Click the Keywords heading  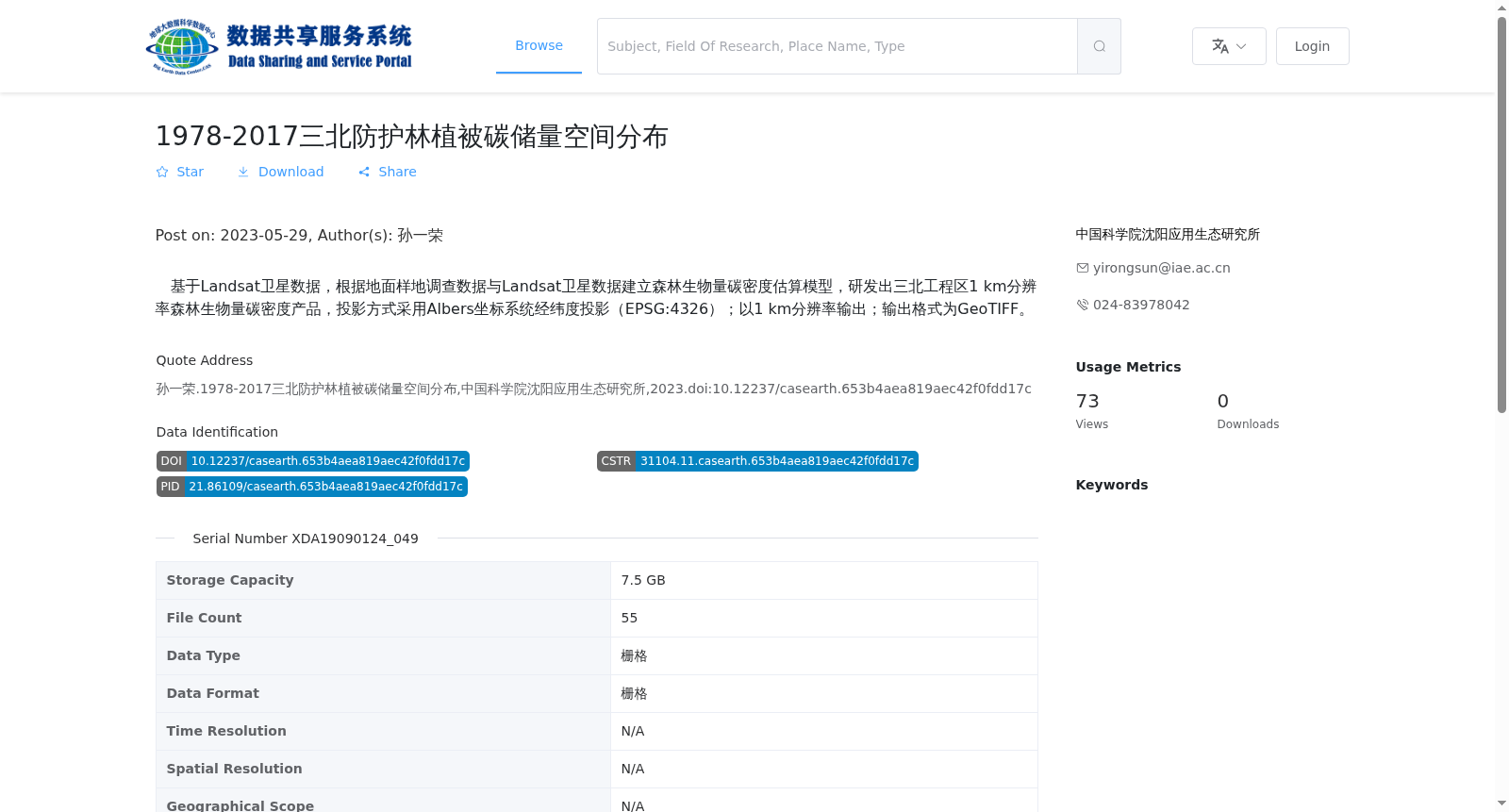click(x=1112, y=485)
